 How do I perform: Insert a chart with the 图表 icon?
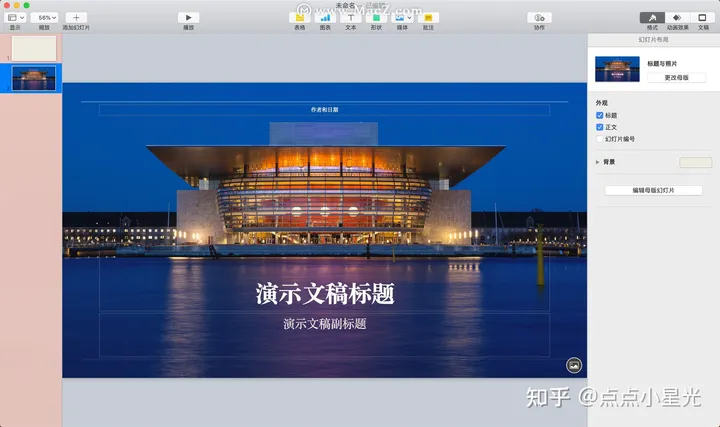tap(325, 18)
